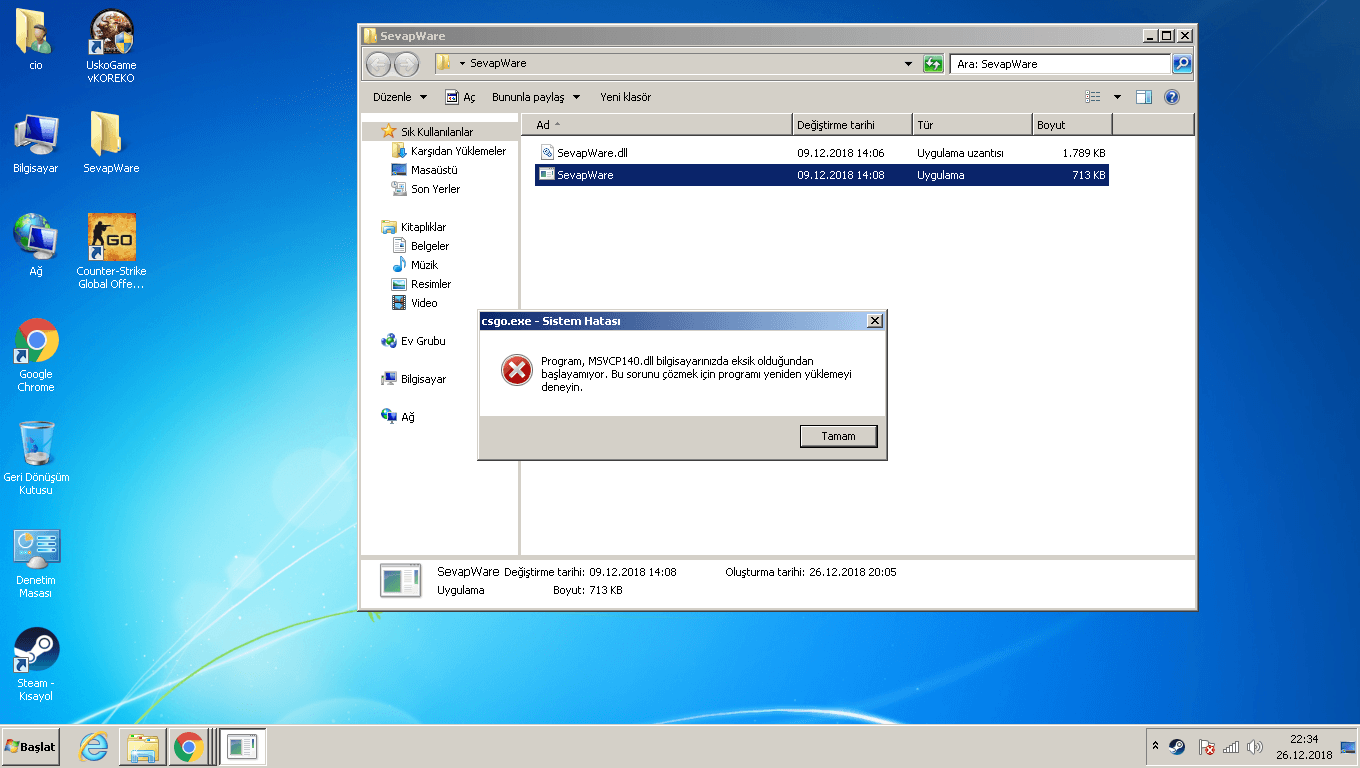Viewport: 1360px width, 768px height.
Task: Open 'Karşıdan Yüklemeler' in the sidebar
Action: 458,151
